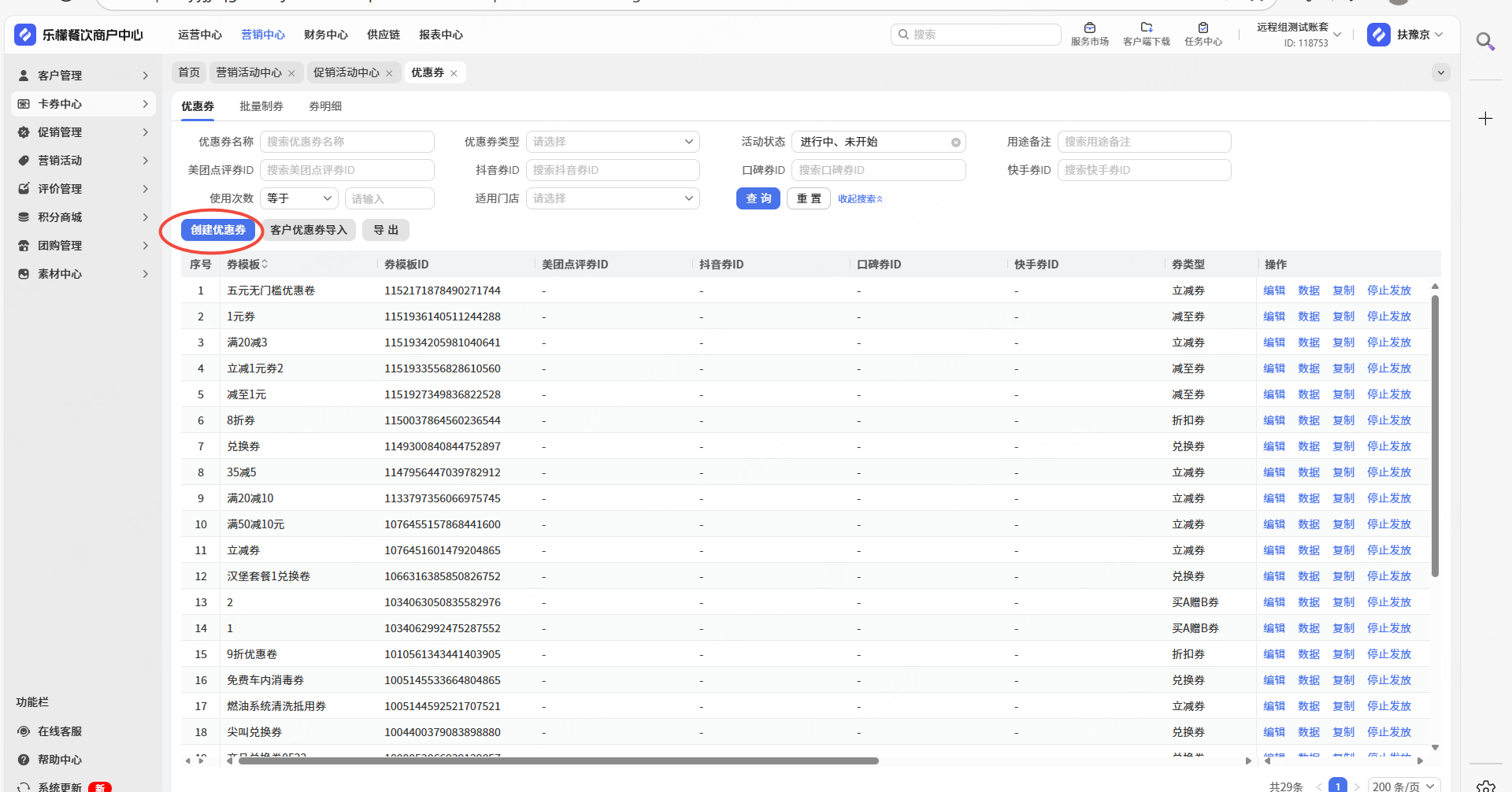Viewport: 1512px width, 792px height.
Task: Expand 卡券中心 in the sidebar
Action: [x=83, y=104]
